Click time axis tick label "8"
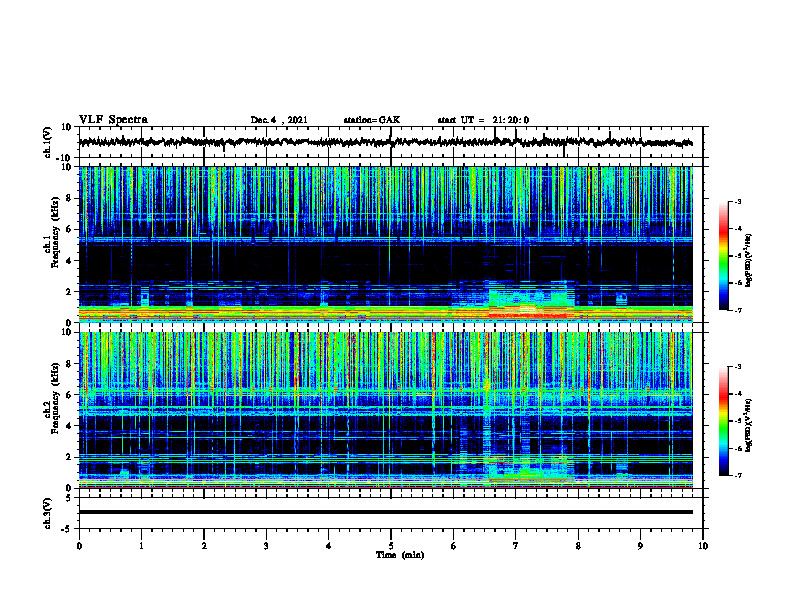 [x=578, y=546]
